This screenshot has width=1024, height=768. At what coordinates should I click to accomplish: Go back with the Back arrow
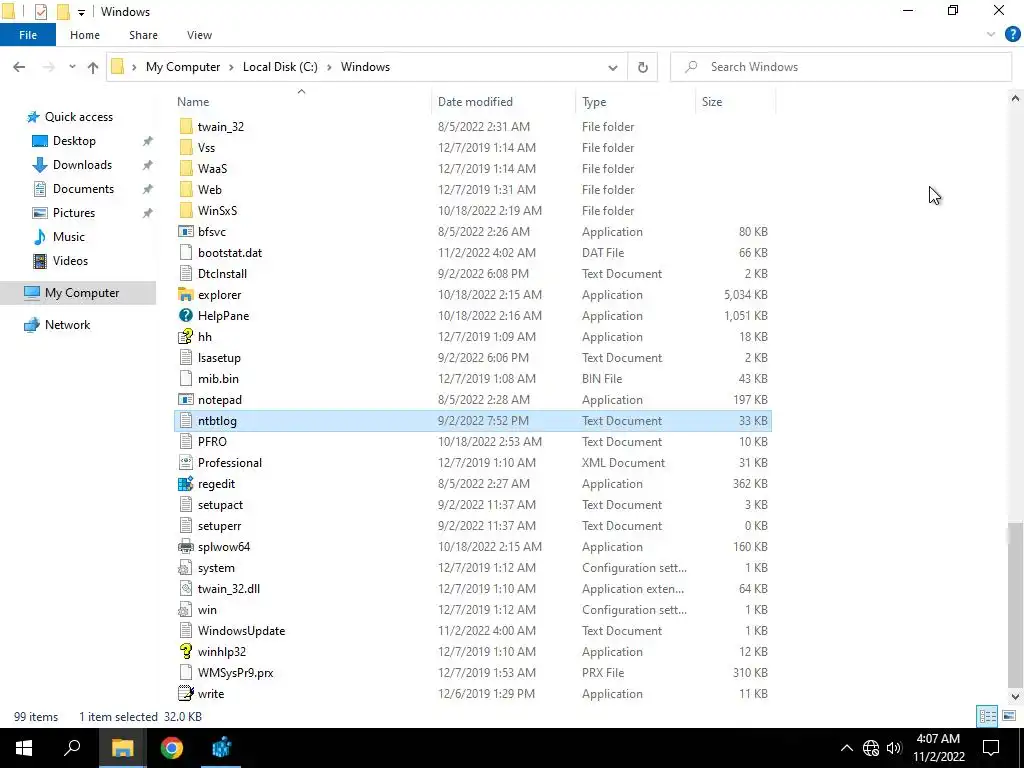pos(19,67)
